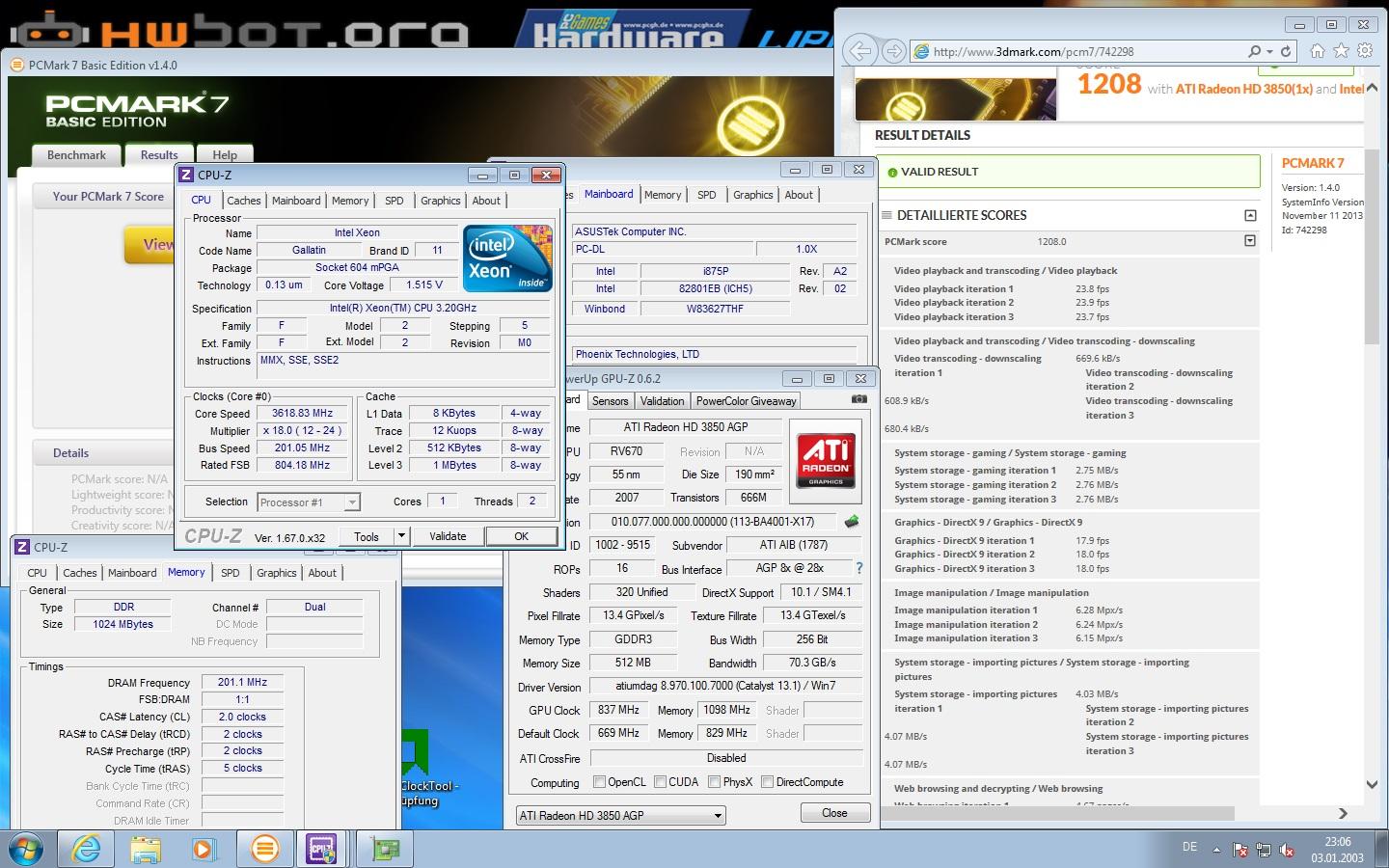Click the GPU Clock value 837 MHz

[x=618, y=710]
